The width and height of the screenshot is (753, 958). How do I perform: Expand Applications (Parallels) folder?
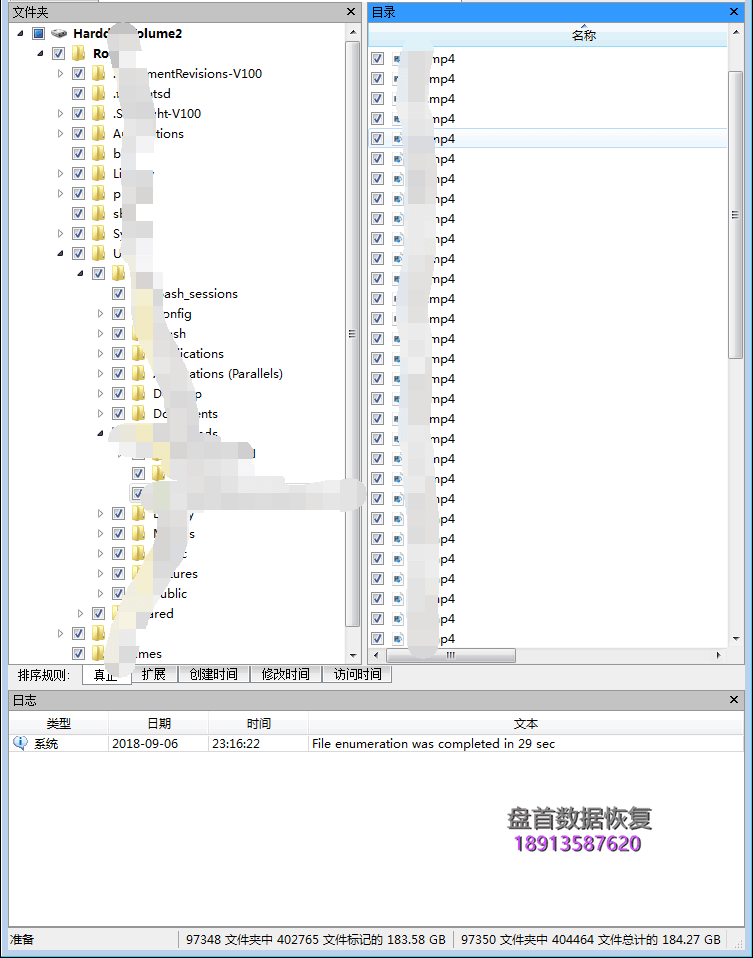100,373
